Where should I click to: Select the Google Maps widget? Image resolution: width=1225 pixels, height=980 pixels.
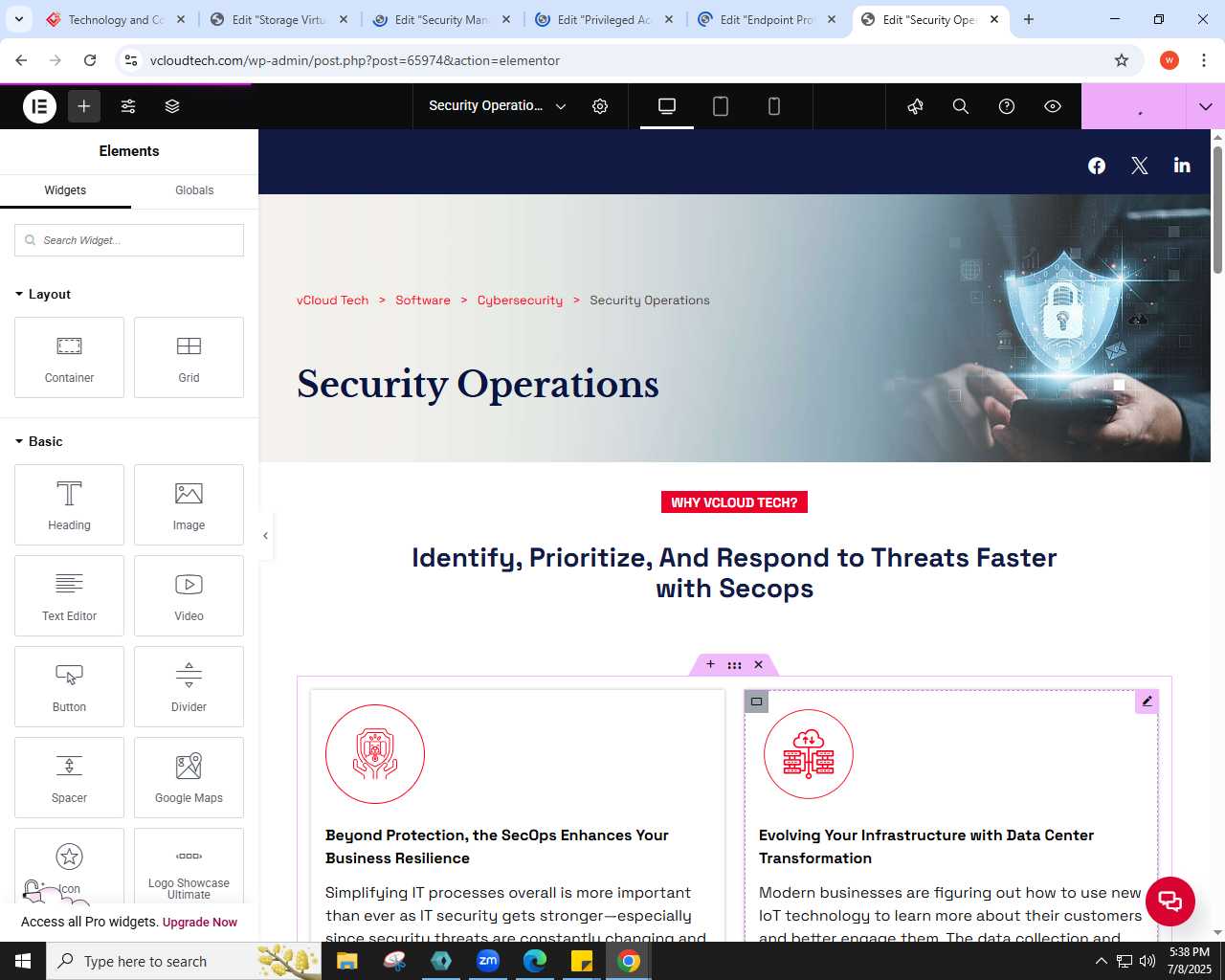[189, 777]
